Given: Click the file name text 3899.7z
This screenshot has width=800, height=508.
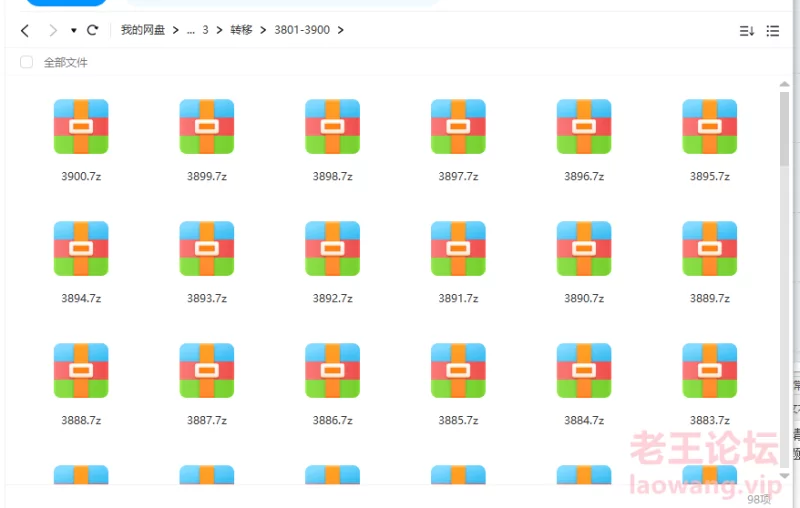Looking at the screenshot, I should pos(207,176).
